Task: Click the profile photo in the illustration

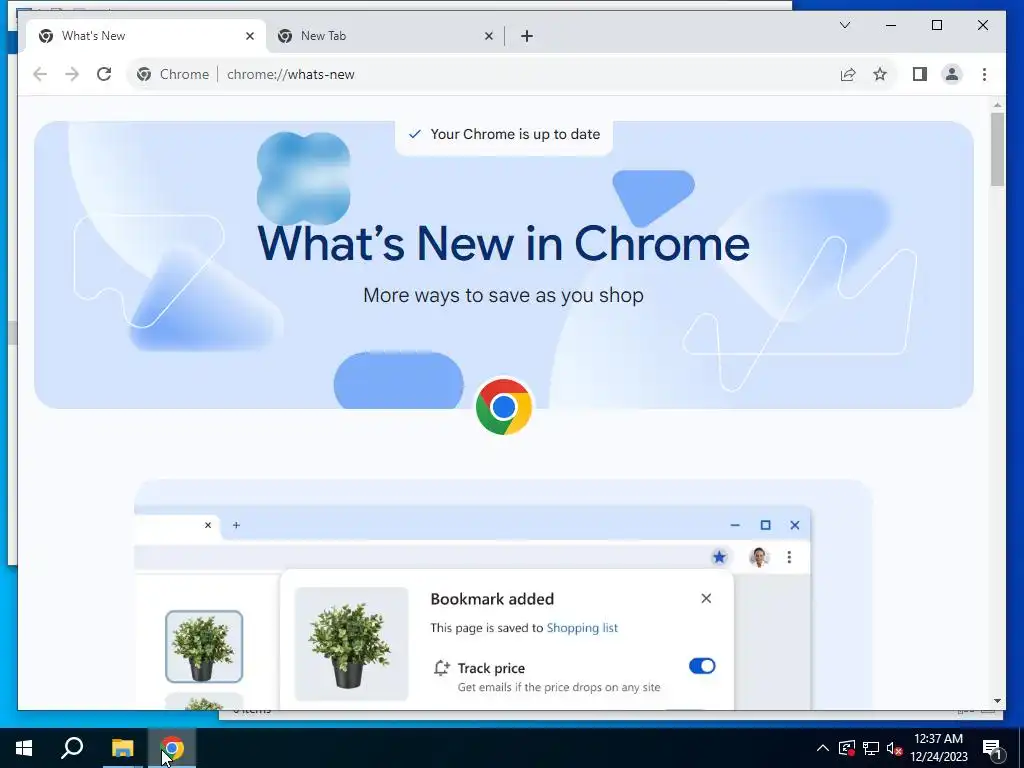Action: pyautogui.click(x=758, y=557)
